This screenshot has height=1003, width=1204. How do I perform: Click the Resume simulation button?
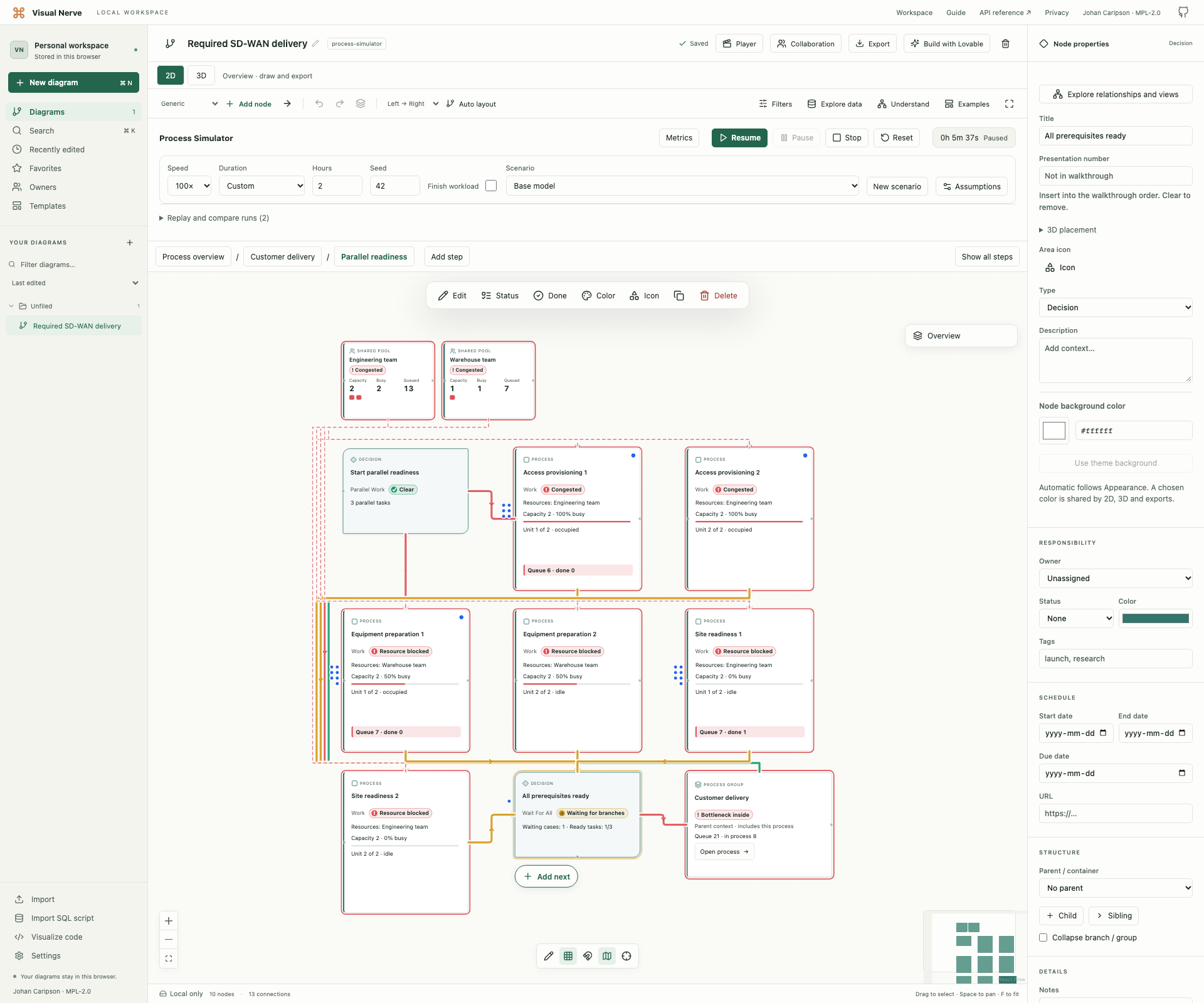click(x=739, y=138)
